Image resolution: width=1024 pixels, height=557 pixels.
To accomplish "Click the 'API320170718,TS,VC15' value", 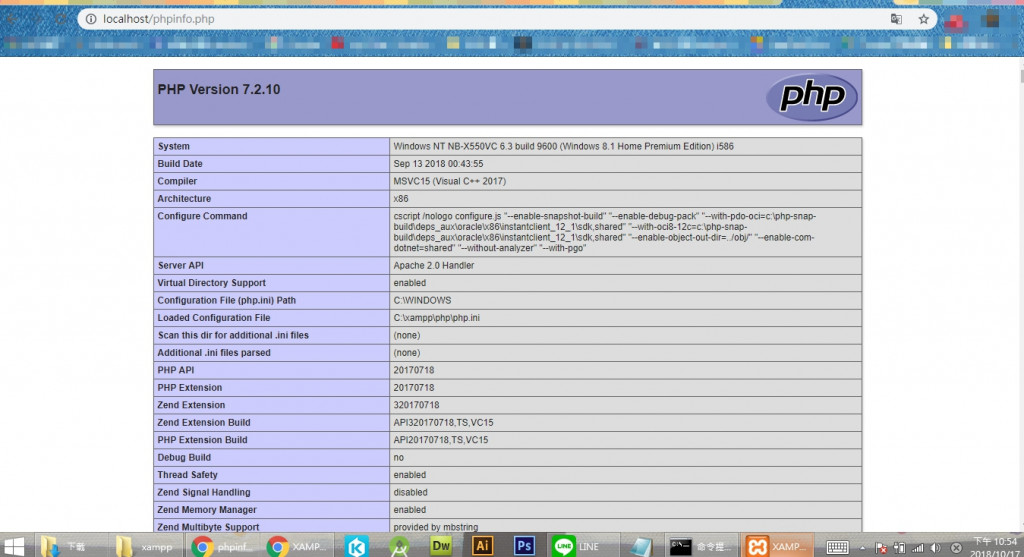I will [x=443, y=422].
